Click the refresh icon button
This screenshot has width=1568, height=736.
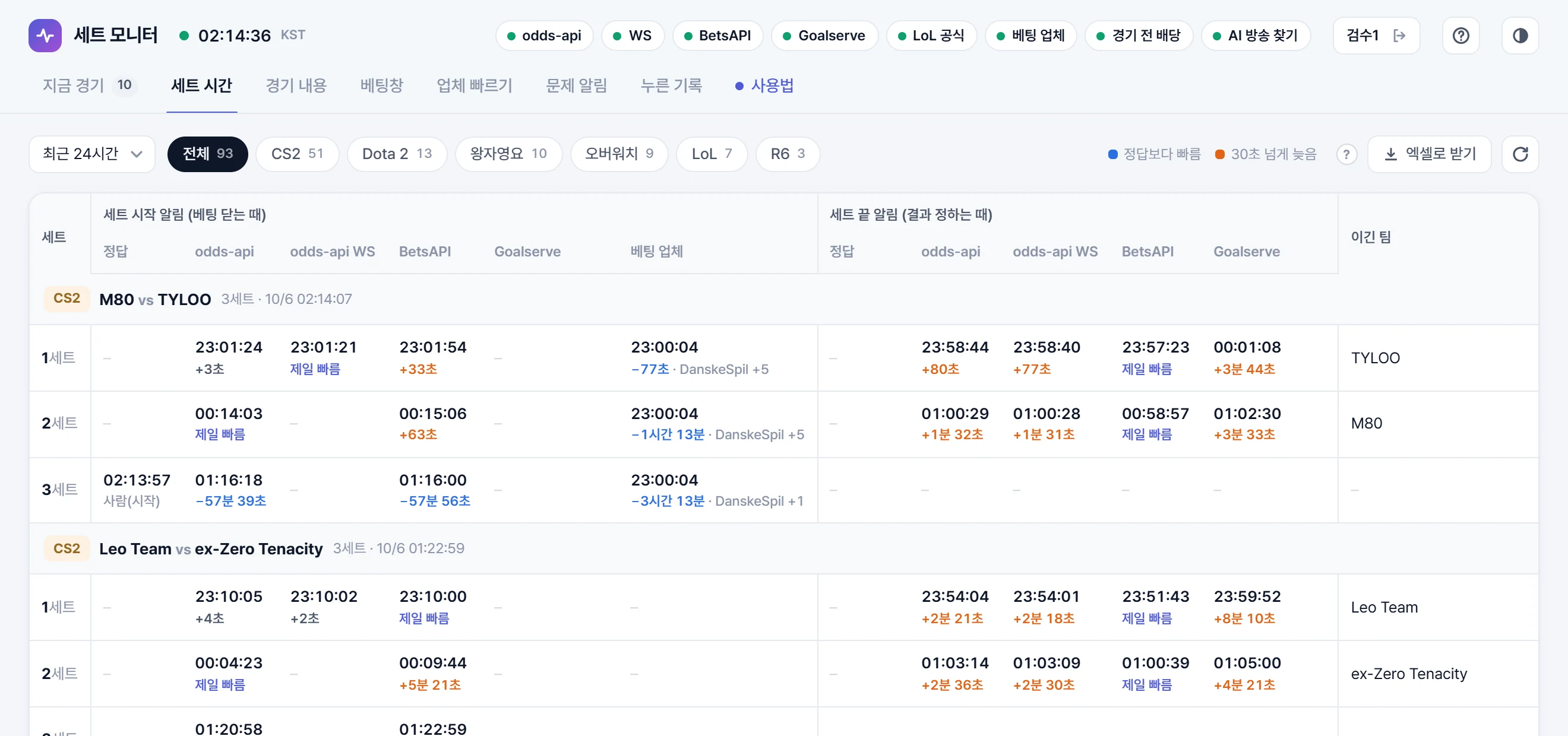point(1520,154)
